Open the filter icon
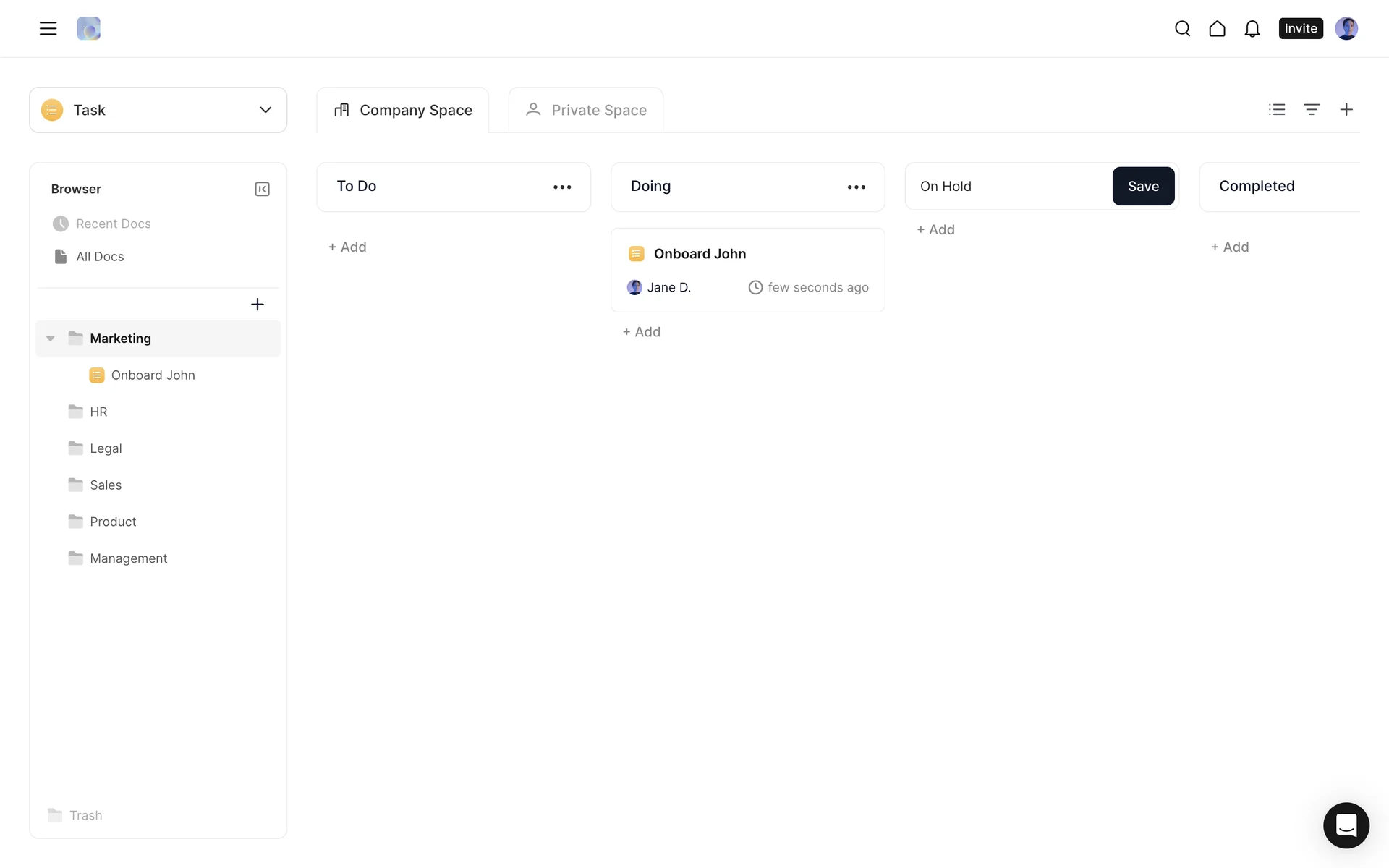 click(1312, 109)
